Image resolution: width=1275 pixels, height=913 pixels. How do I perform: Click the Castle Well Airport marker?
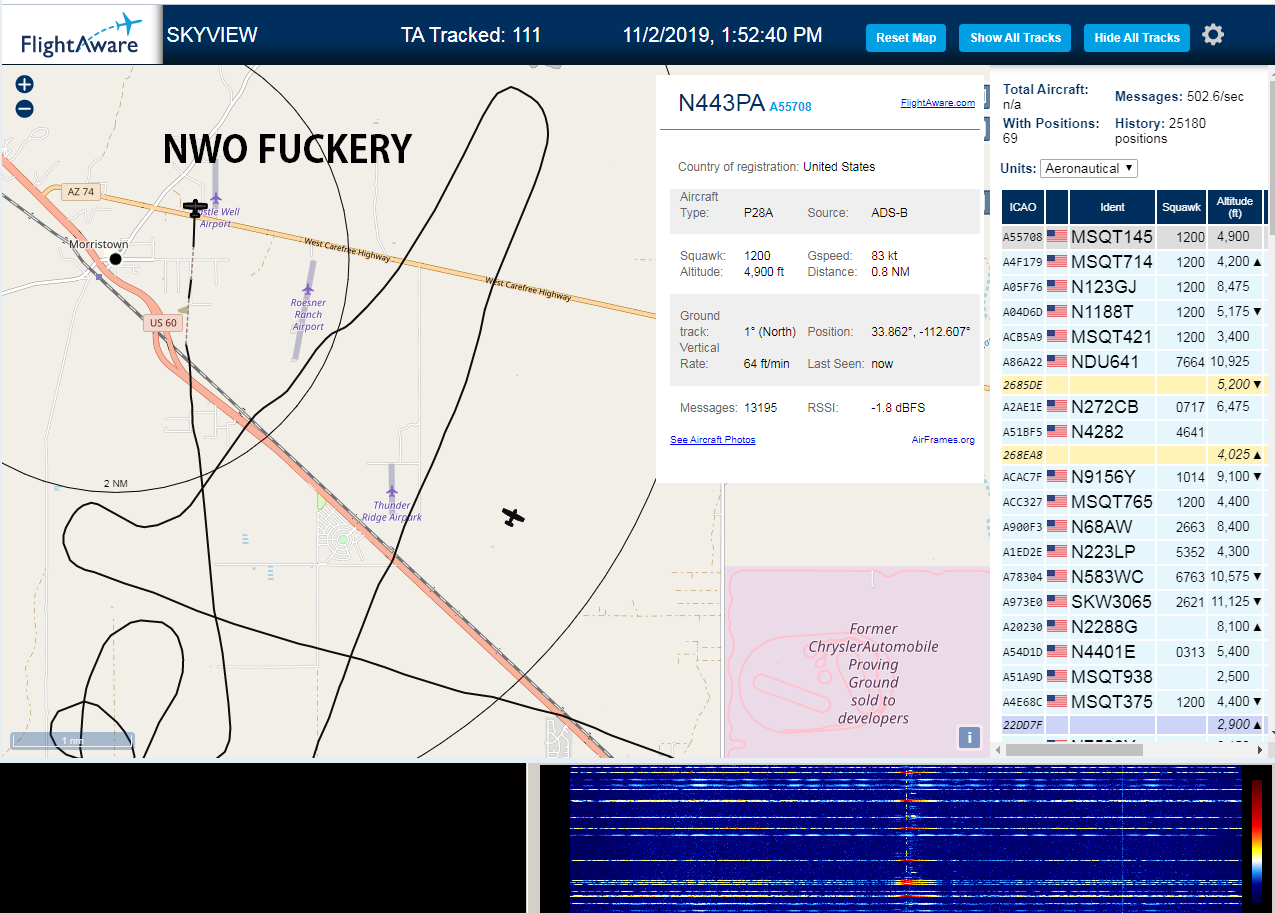pyautogui.click(x=215, y=199)
